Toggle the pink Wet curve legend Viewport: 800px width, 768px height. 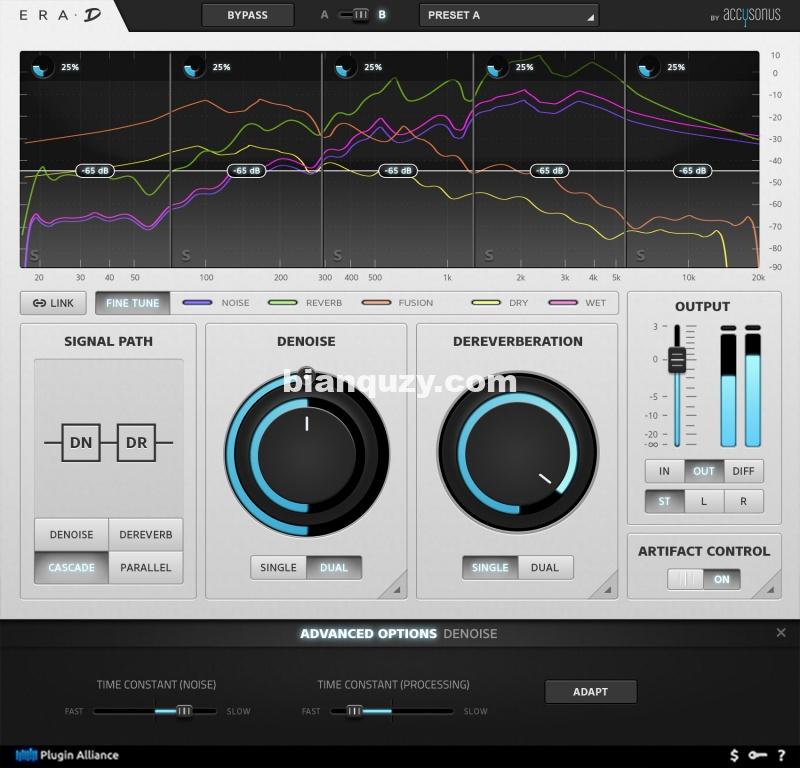coord(577,303)
